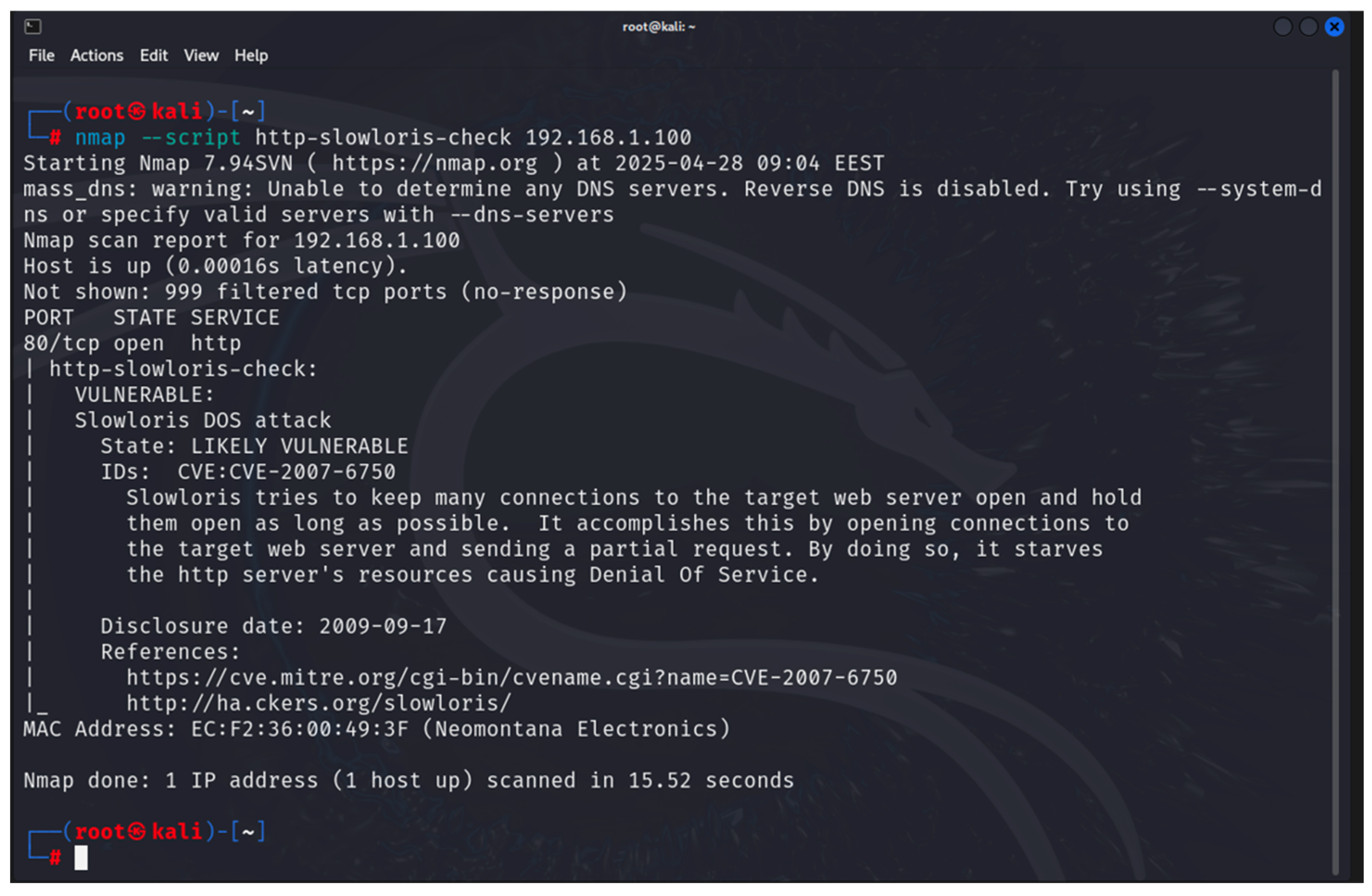Maximize the root@kali terminal window
Screen dimensions: 1372x896
(x=1308, y=27)
